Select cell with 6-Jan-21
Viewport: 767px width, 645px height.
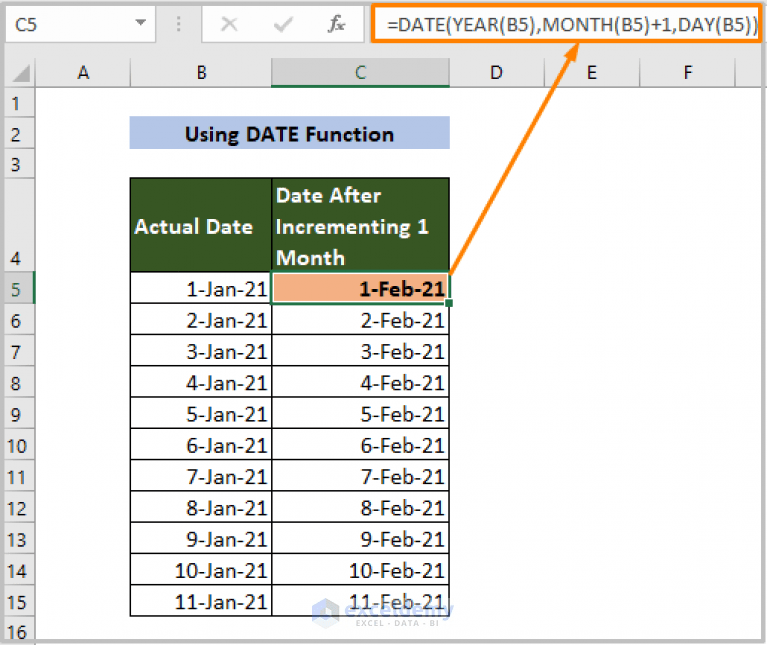point(201,445)
